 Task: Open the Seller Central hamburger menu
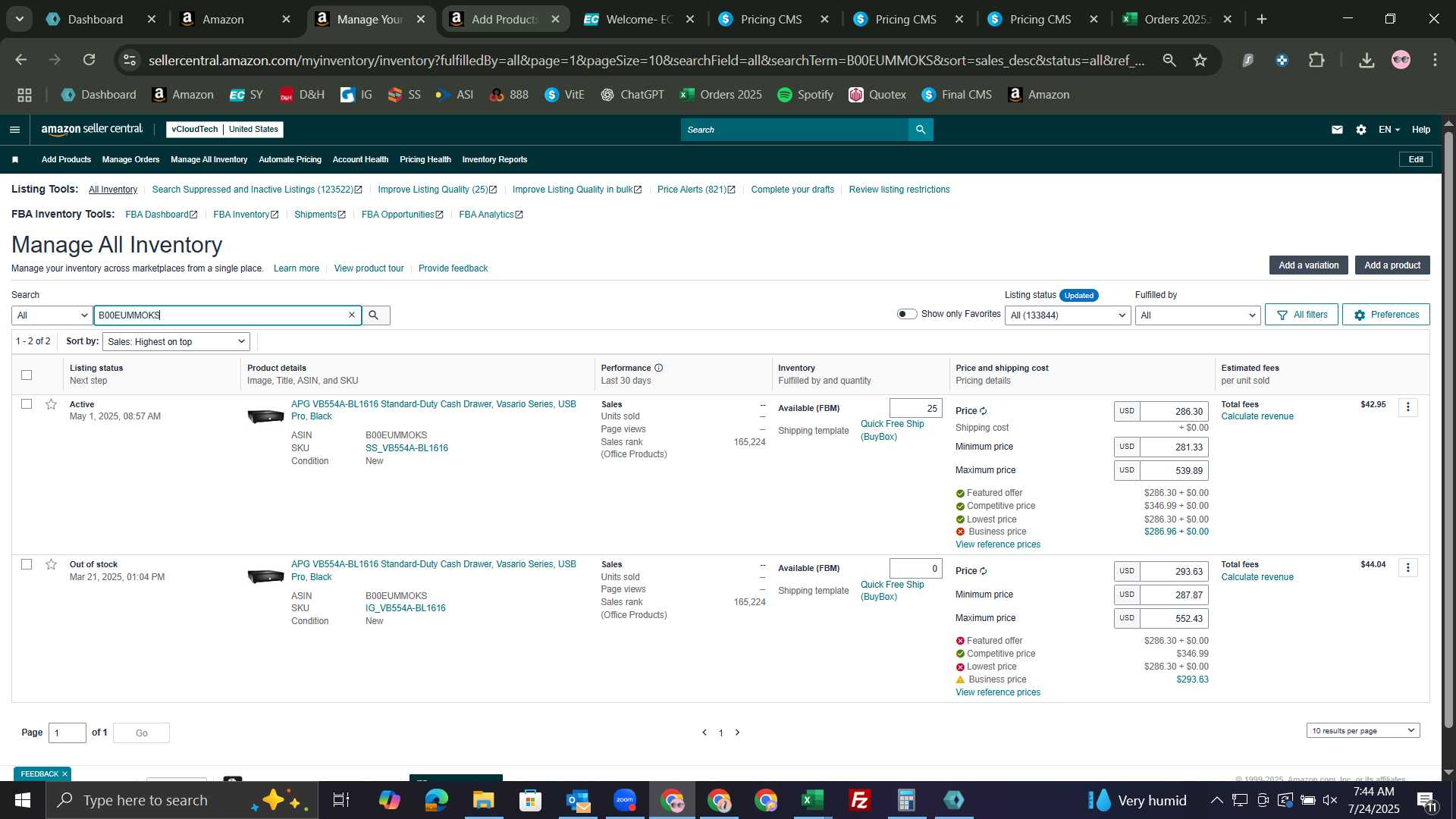[14, 130]
